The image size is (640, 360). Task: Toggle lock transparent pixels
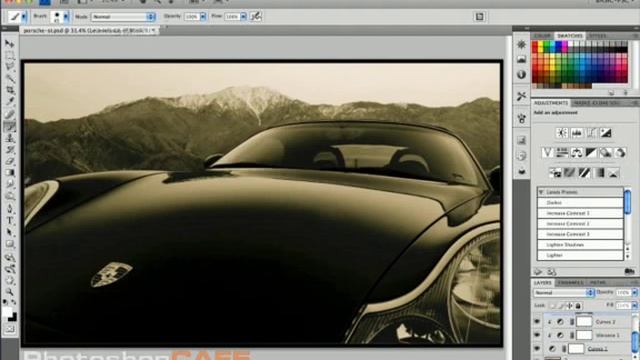pyautogui.click(x=552, y=305)
